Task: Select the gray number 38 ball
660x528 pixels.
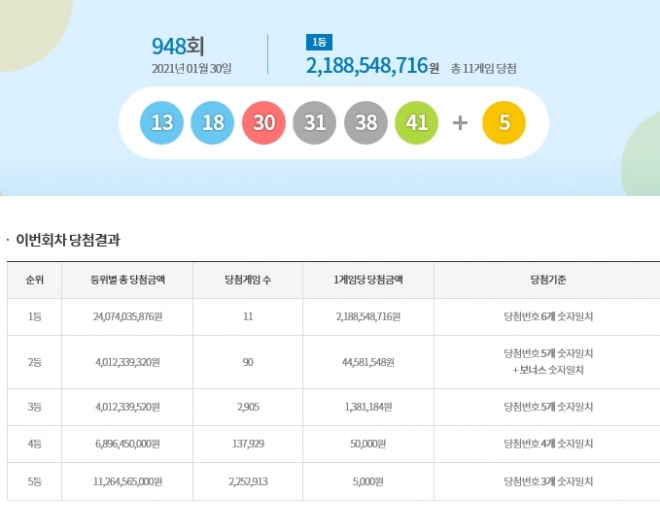Action: click(x=366, y=123)
